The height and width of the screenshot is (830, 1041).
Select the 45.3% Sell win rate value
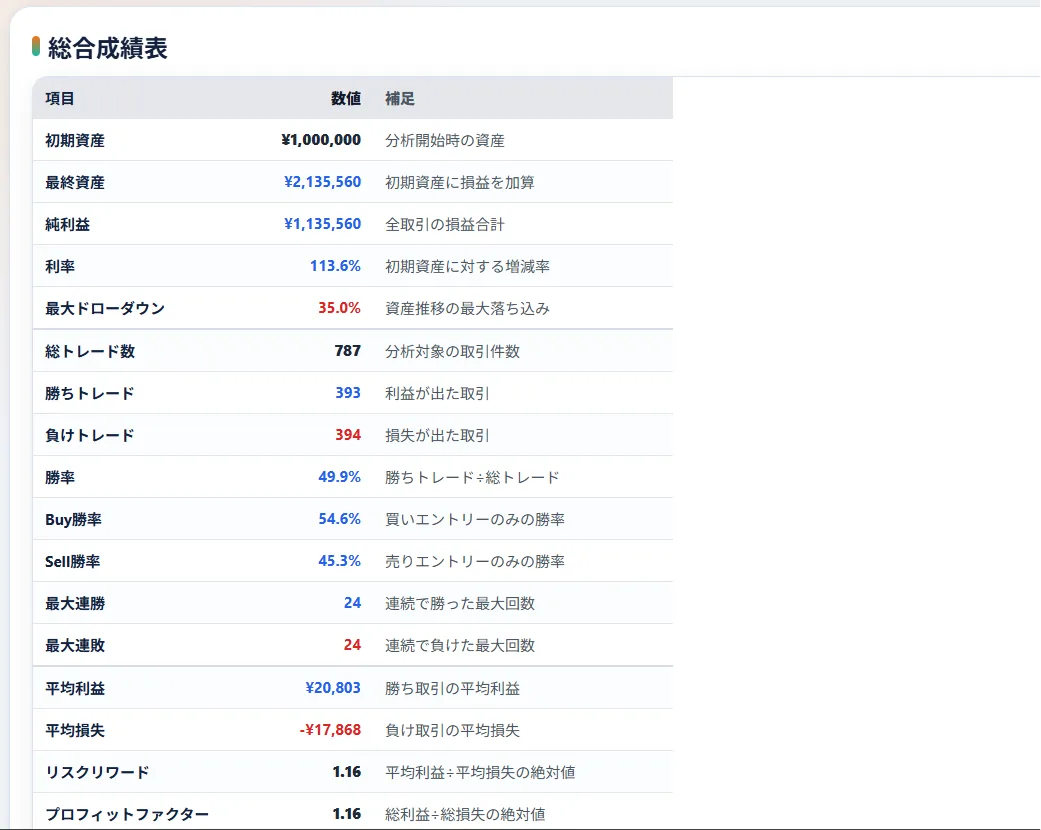tap(339, 561)
